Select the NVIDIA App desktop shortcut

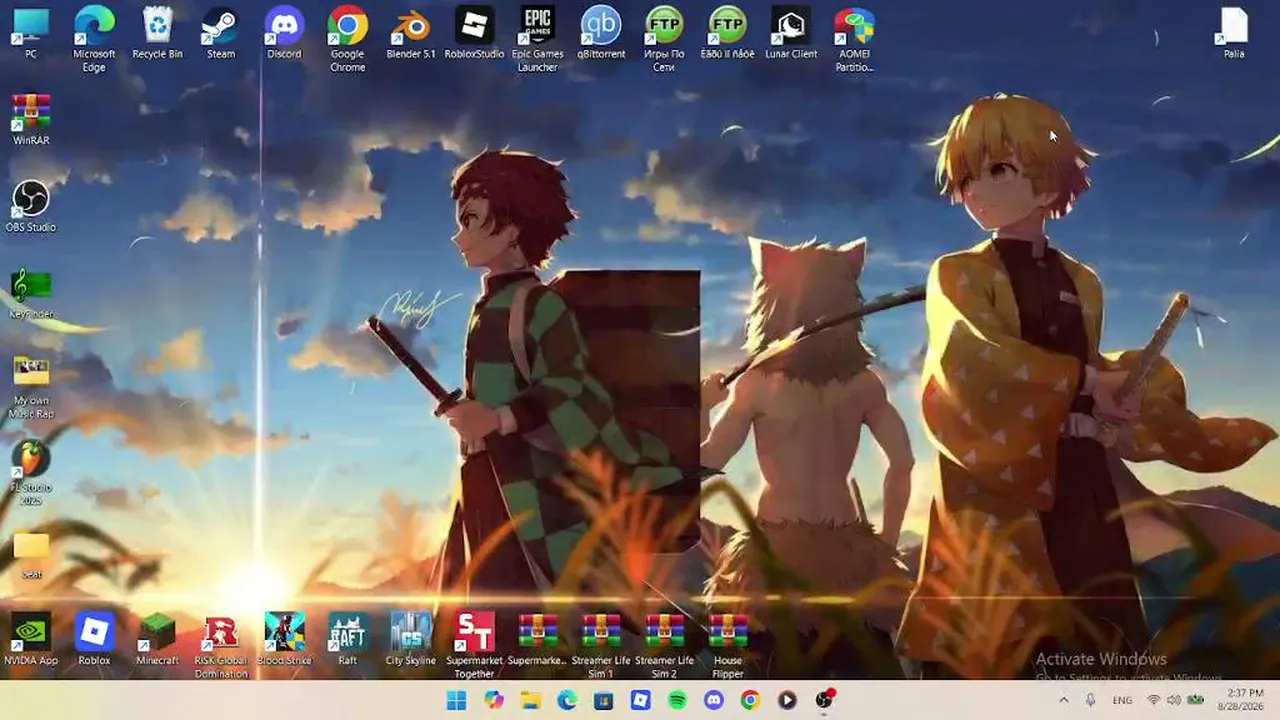coord(31,640)
